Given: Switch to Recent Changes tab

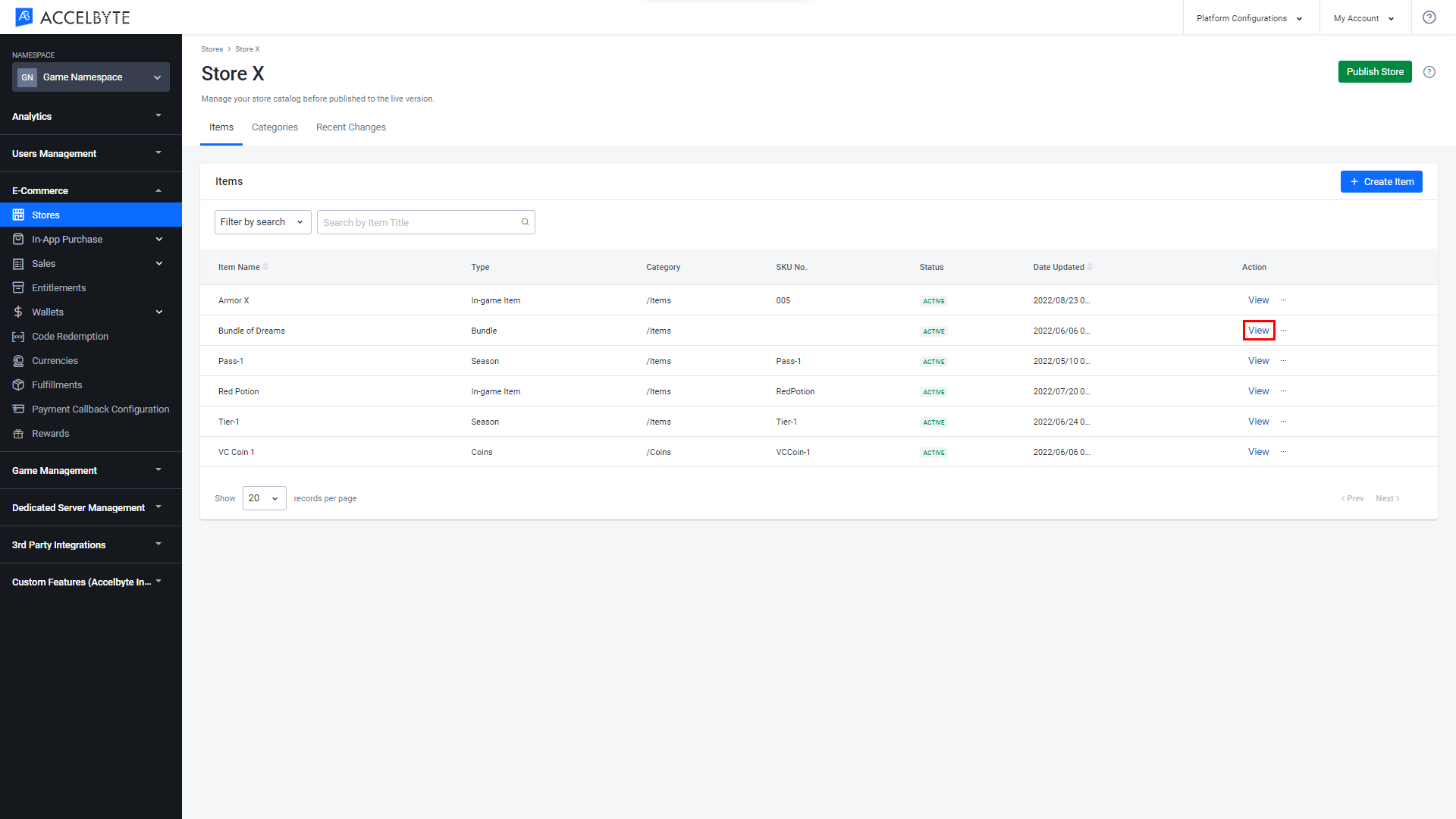Looking at the screenshot, I should click(351, 127).
